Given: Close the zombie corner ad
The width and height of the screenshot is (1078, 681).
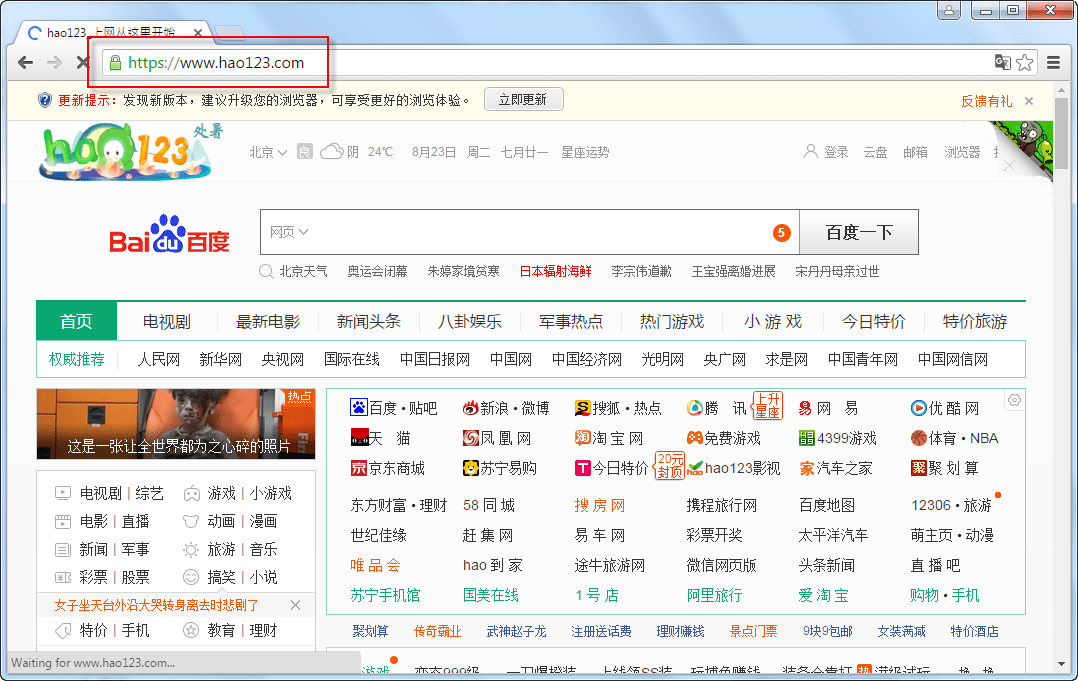Looking at the screenshot, I should click(x=1009, y=166).
